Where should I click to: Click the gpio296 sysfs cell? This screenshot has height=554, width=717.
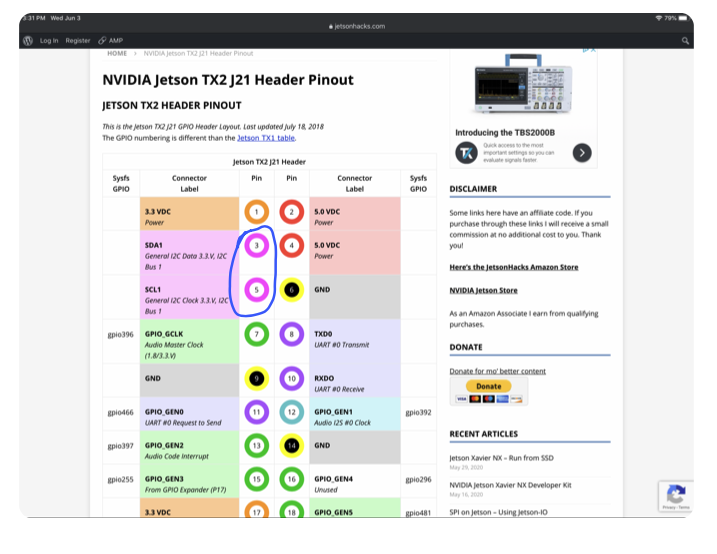pos(418,479)
